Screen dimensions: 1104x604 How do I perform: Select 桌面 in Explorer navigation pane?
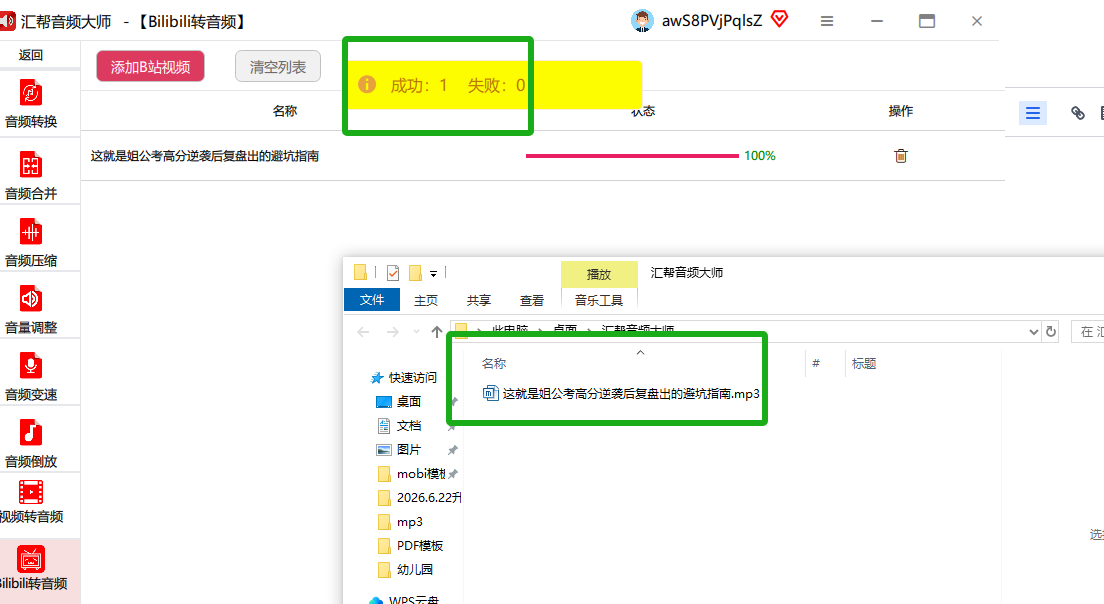(408, 402)
